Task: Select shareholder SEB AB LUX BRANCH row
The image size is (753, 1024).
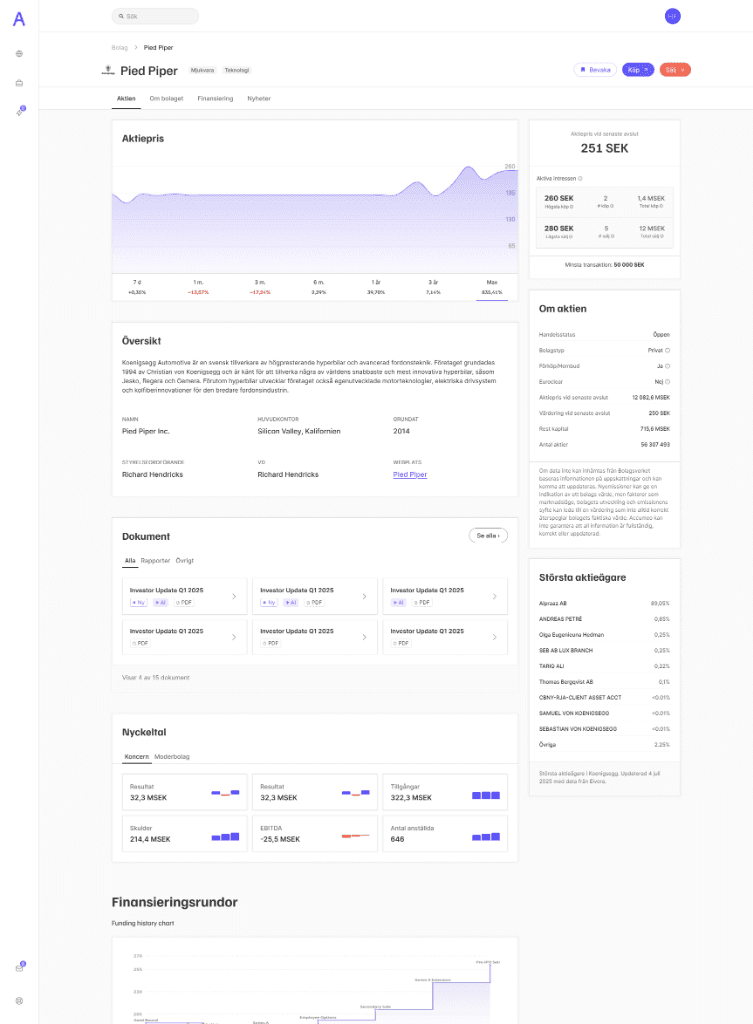Action: [604, 650]
